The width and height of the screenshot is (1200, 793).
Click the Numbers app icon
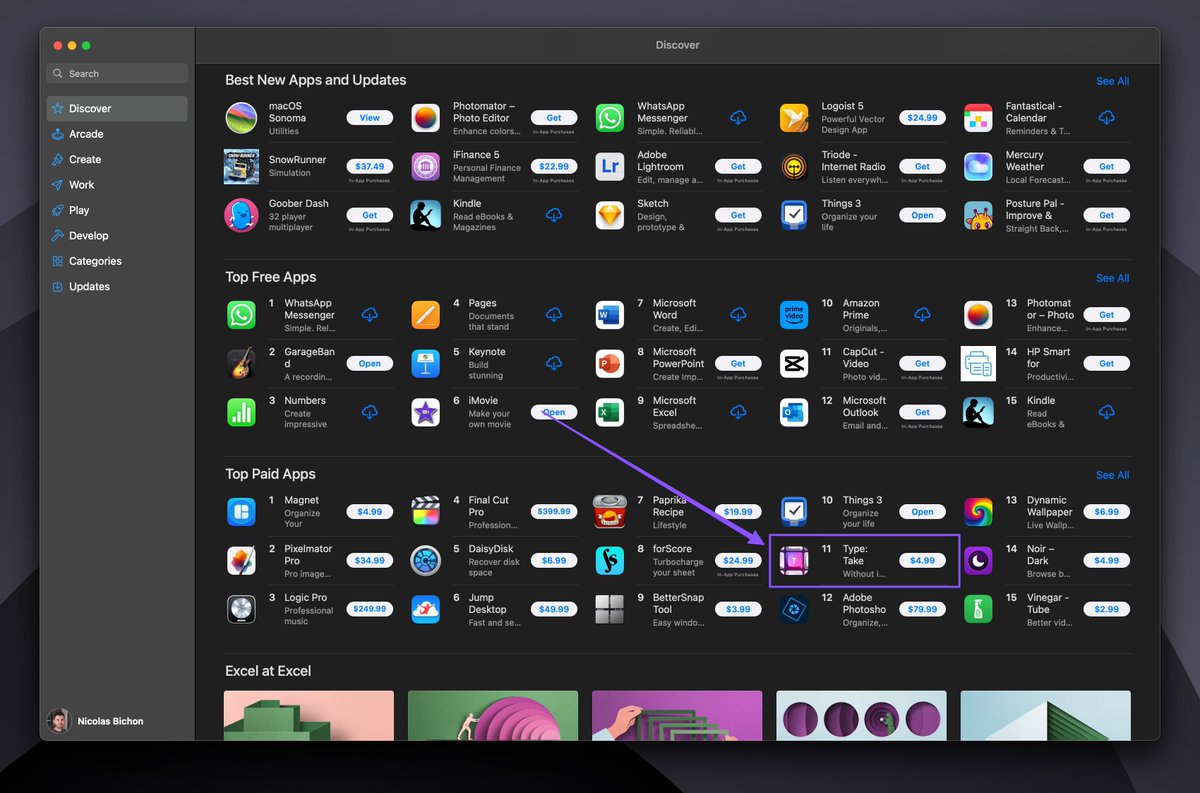click(x=241, y=412)
